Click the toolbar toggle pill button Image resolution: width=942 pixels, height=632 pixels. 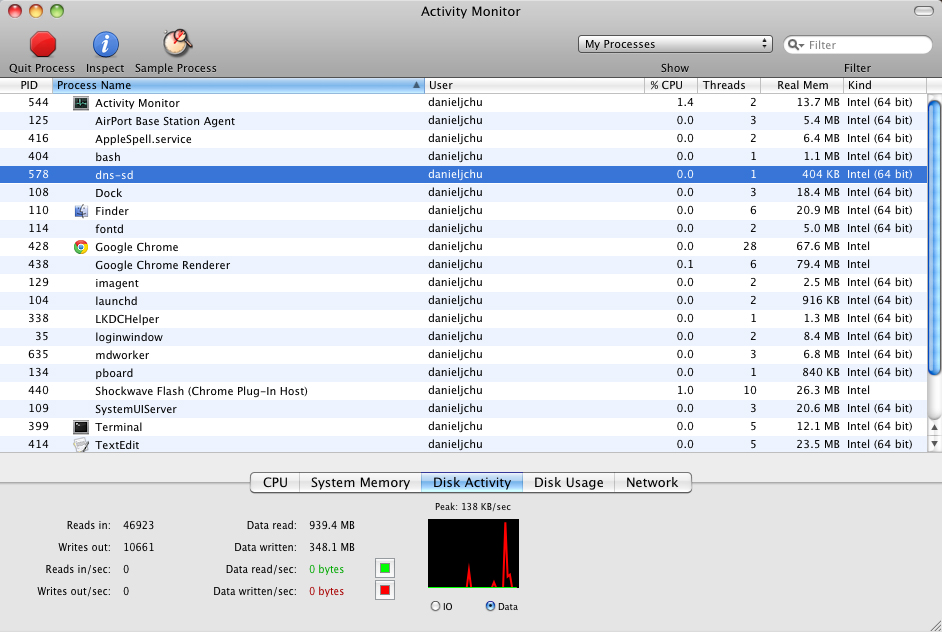[x=923, y=11]
